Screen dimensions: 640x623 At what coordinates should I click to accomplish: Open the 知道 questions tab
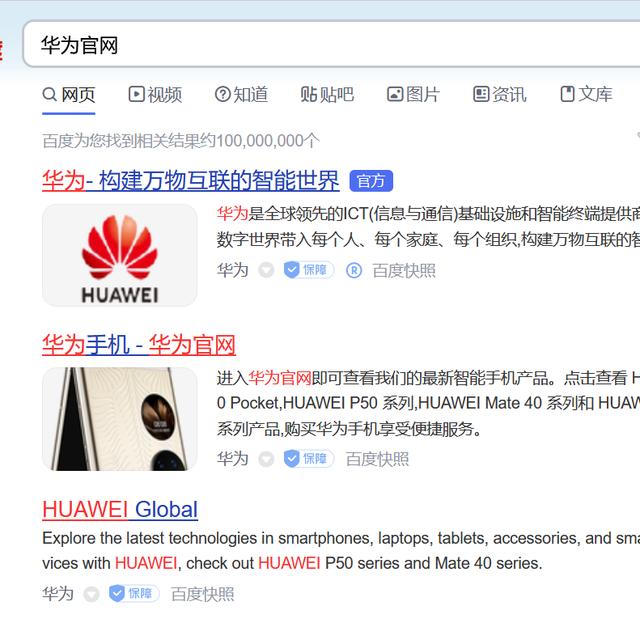point(241,95)
